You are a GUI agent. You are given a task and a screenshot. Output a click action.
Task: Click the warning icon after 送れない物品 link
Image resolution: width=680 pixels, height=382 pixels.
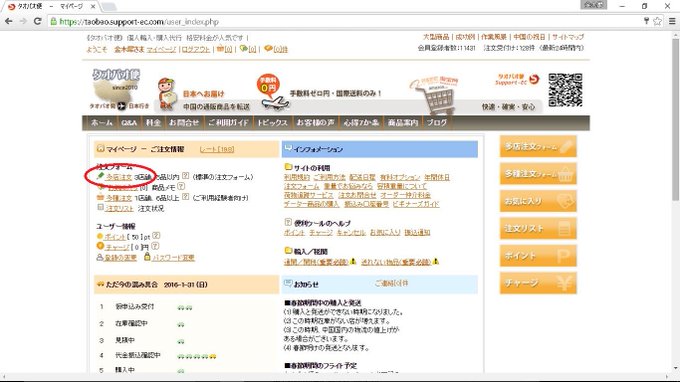coord(435,261)
